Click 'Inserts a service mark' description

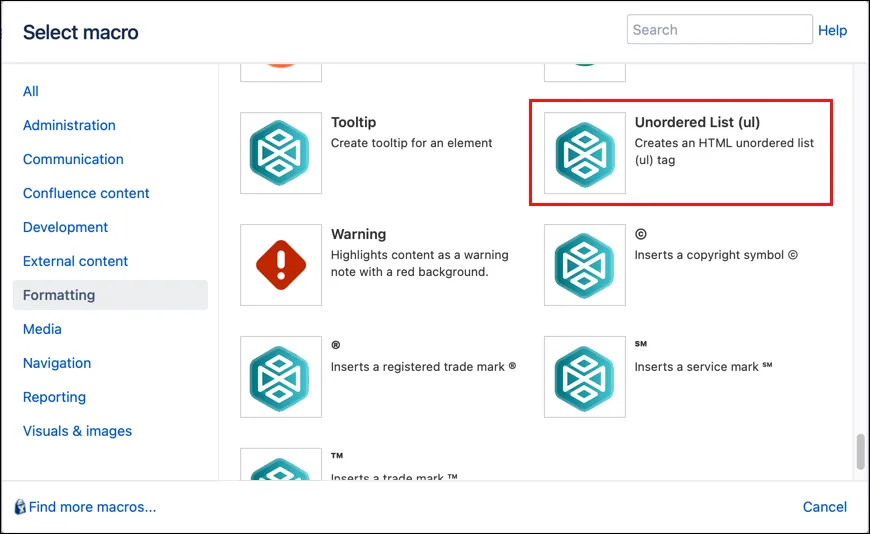click(704, 366)
